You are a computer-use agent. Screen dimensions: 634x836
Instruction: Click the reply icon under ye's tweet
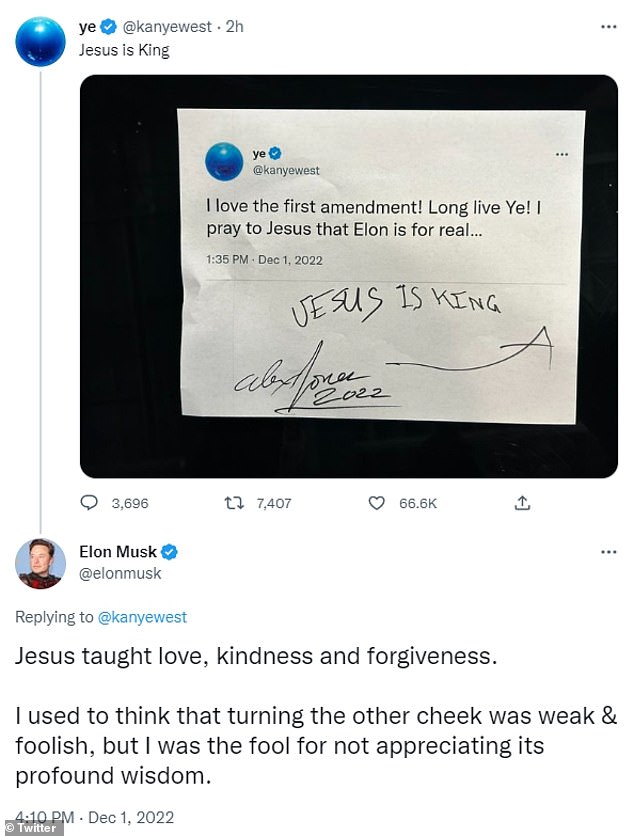(89, 503)
